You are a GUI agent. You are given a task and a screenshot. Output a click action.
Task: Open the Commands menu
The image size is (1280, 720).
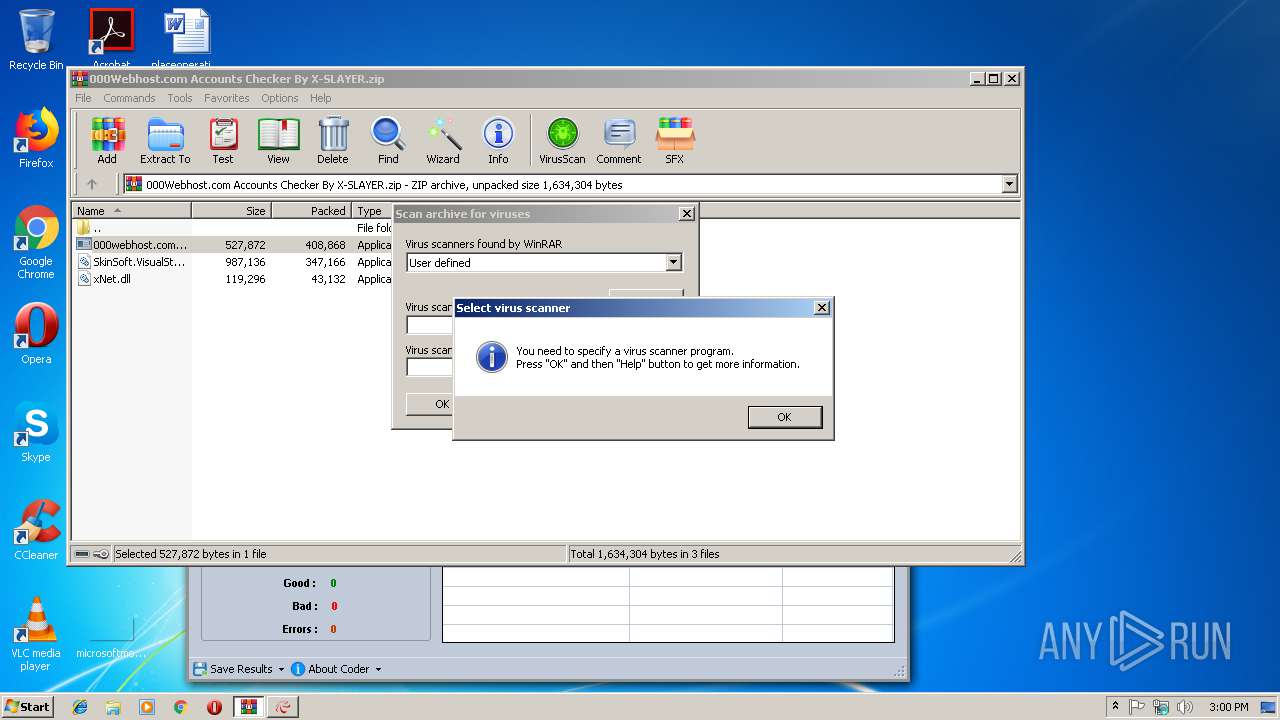pos(129,98)
